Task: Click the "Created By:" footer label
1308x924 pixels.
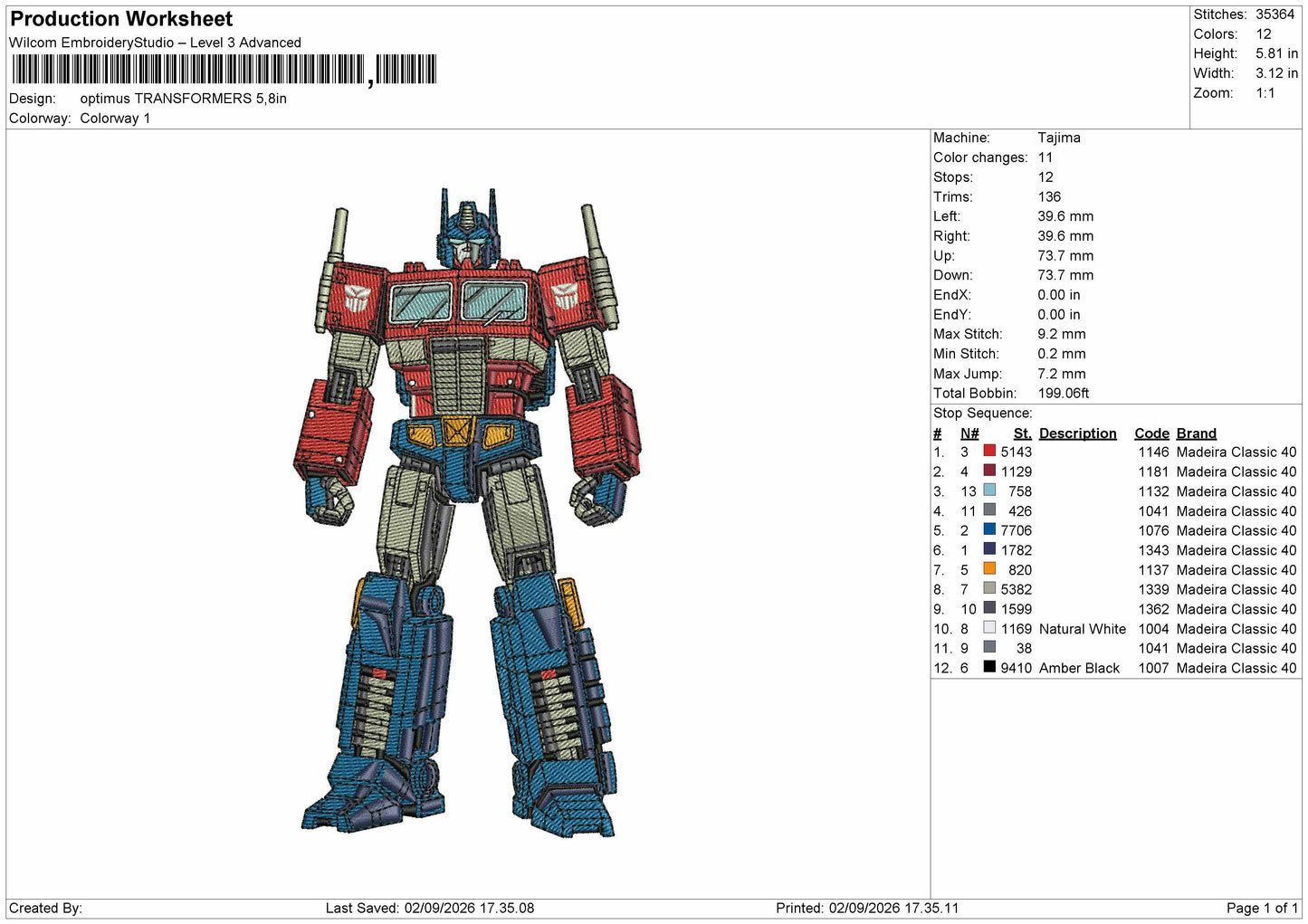Action: 45,908
